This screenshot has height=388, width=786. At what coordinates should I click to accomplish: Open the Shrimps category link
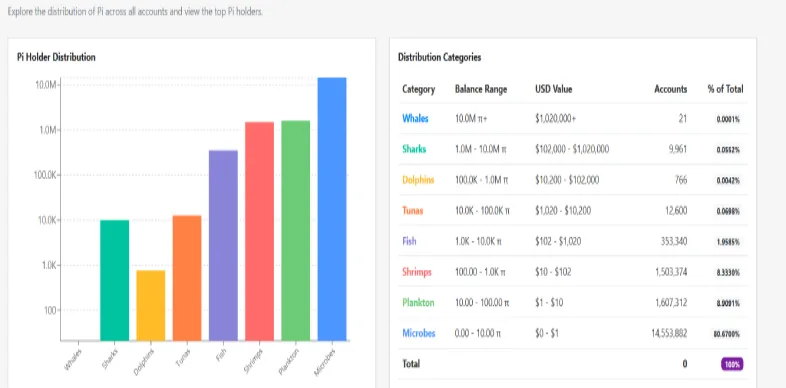(x=417, y=272)
